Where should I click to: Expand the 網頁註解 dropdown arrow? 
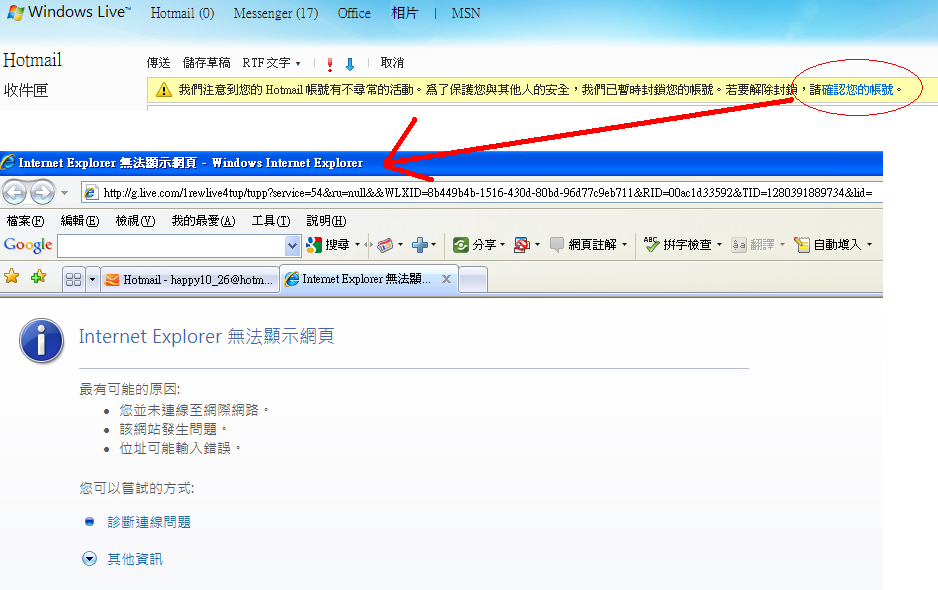tap(625, 245)
